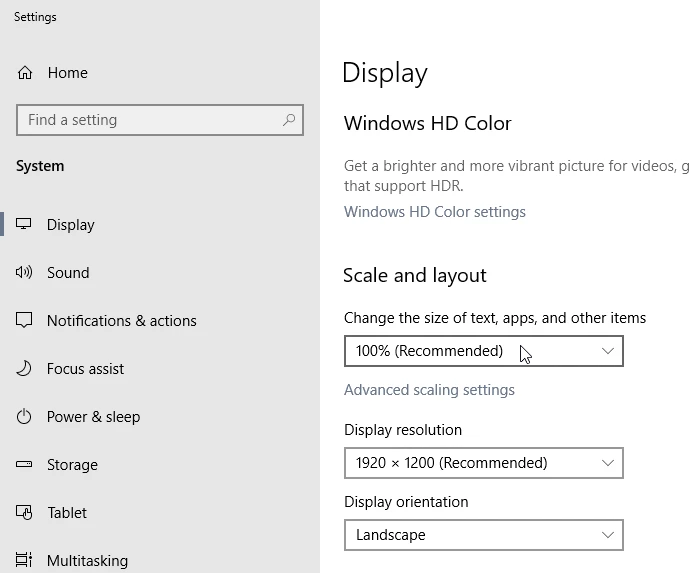Focus the Find a setting field
This screenshot has height=573, width=689.
pyautogui.click(x=160, y=120)
